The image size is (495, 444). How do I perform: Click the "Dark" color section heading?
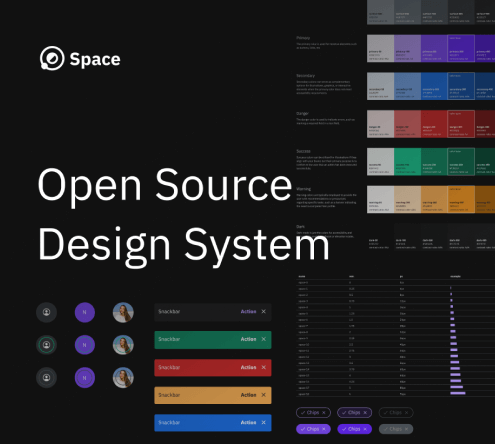[300, 227]
